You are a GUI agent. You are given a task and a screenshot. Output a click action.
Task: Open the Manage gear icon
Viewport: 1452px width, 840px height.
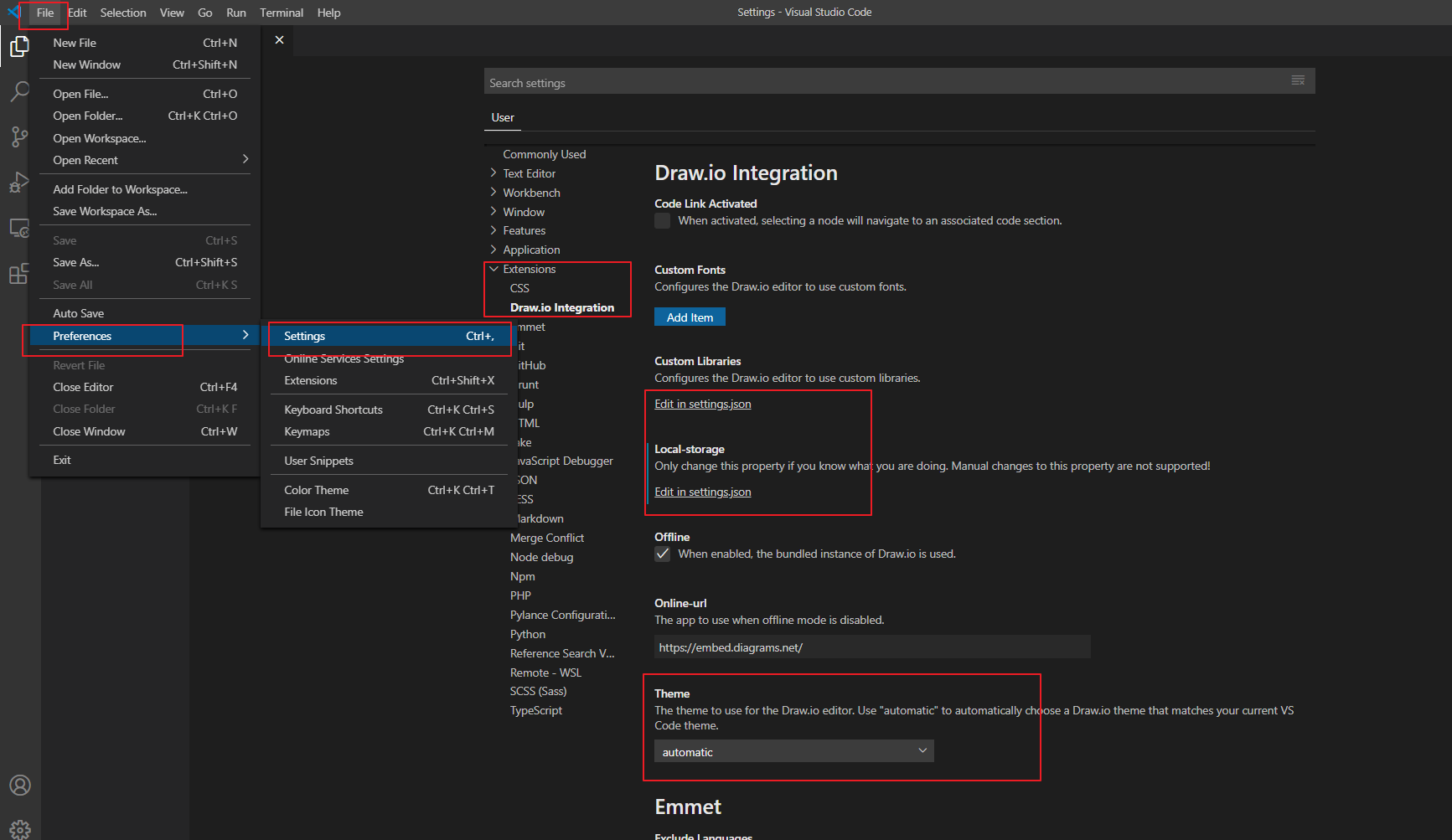[x=20, y=829]
